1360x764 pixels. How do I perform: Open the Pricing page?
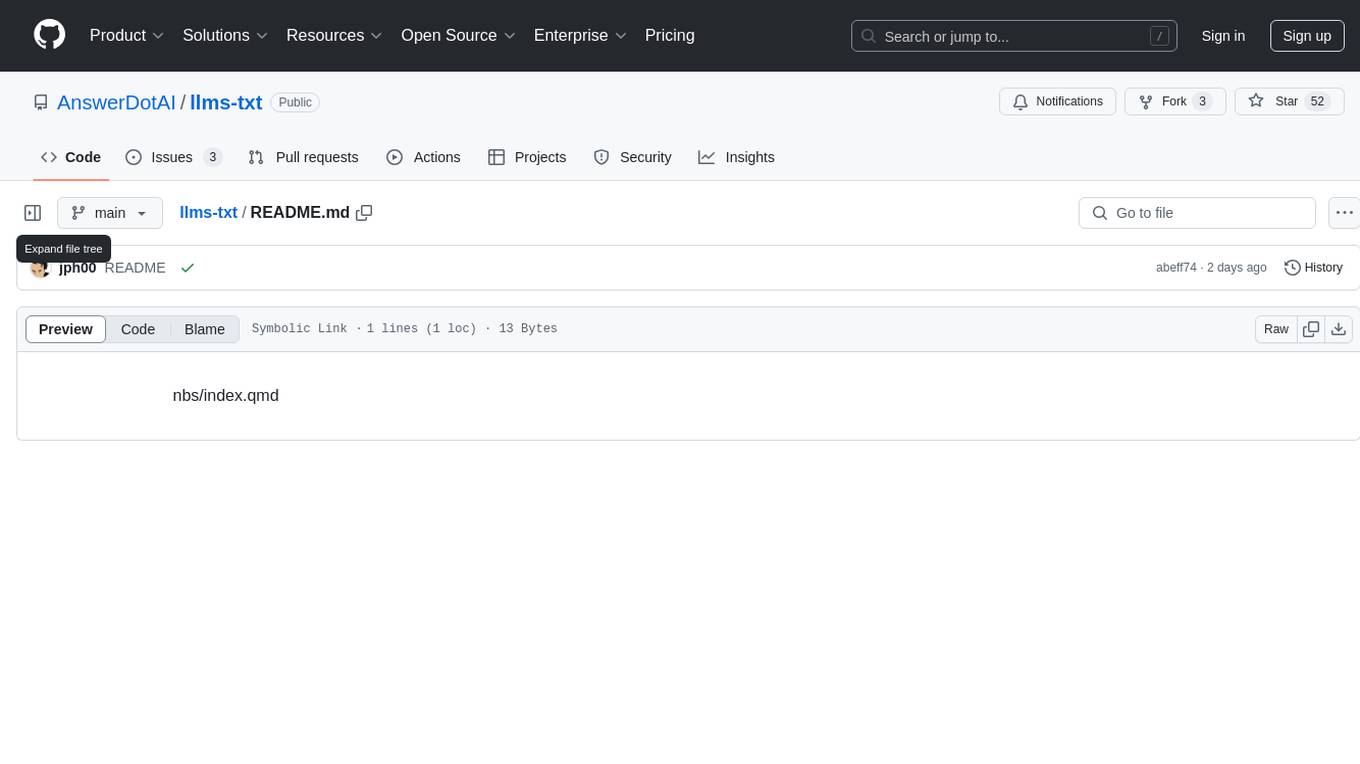[x=670, y=35]
